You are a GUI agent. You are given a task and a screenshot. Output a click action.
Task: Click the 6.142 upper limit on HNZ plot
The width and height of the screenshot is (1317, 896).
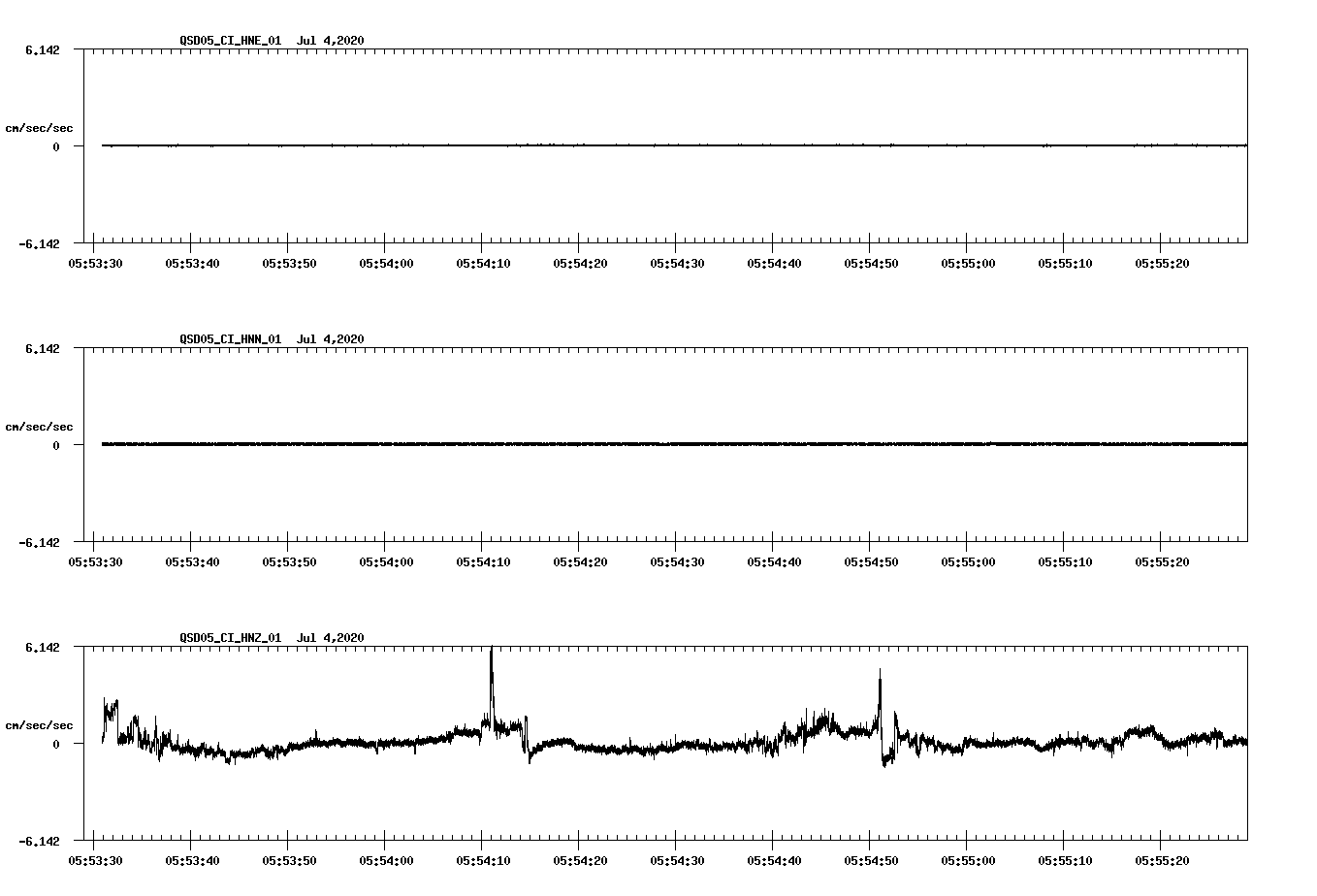click(x=42, y=647)
